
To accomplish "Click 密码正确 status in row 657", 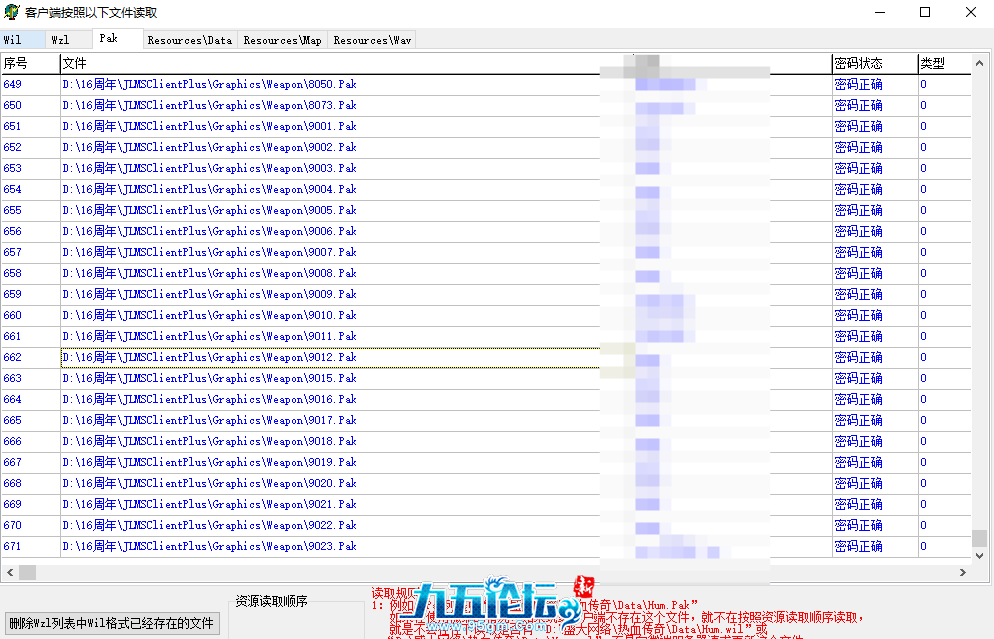I will 858,252.
